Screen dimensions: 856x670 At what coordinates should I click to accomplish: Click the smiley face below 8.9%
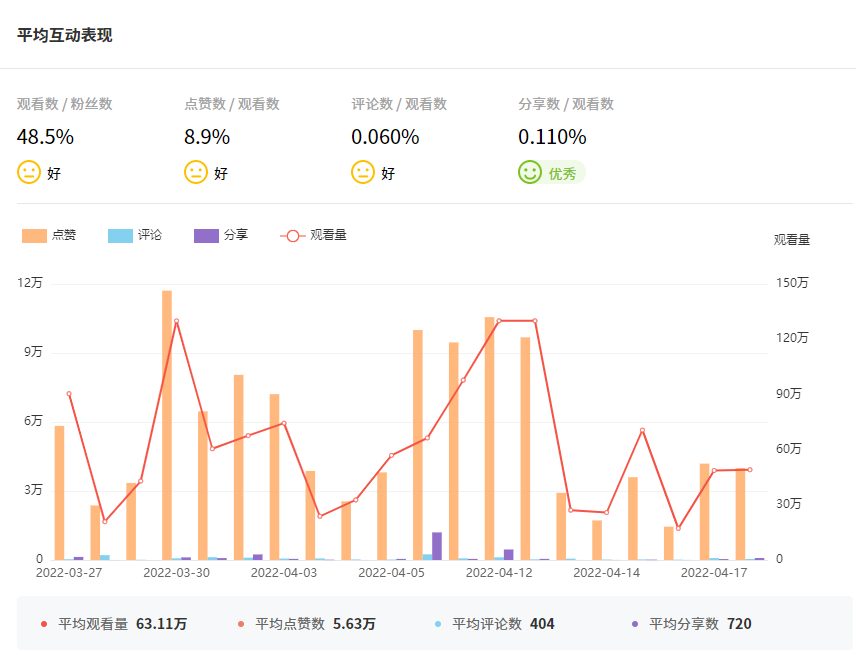196,172
